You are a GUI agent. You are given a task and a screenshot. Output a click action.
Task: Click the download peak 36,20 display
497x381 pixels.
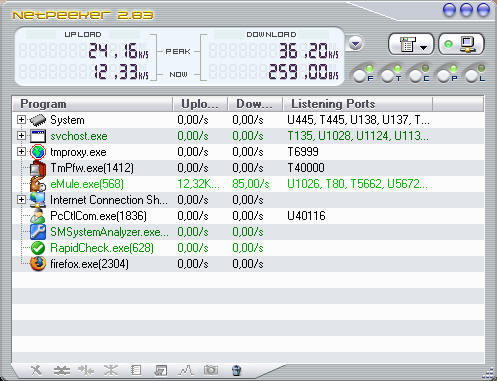tap(308, 51)
